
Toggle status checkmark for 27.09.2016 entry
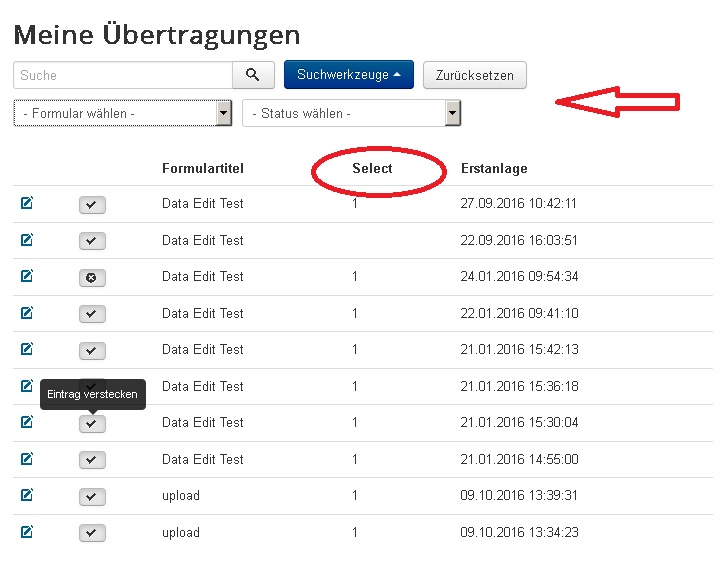pyautogui.click(x=92, y=205)
